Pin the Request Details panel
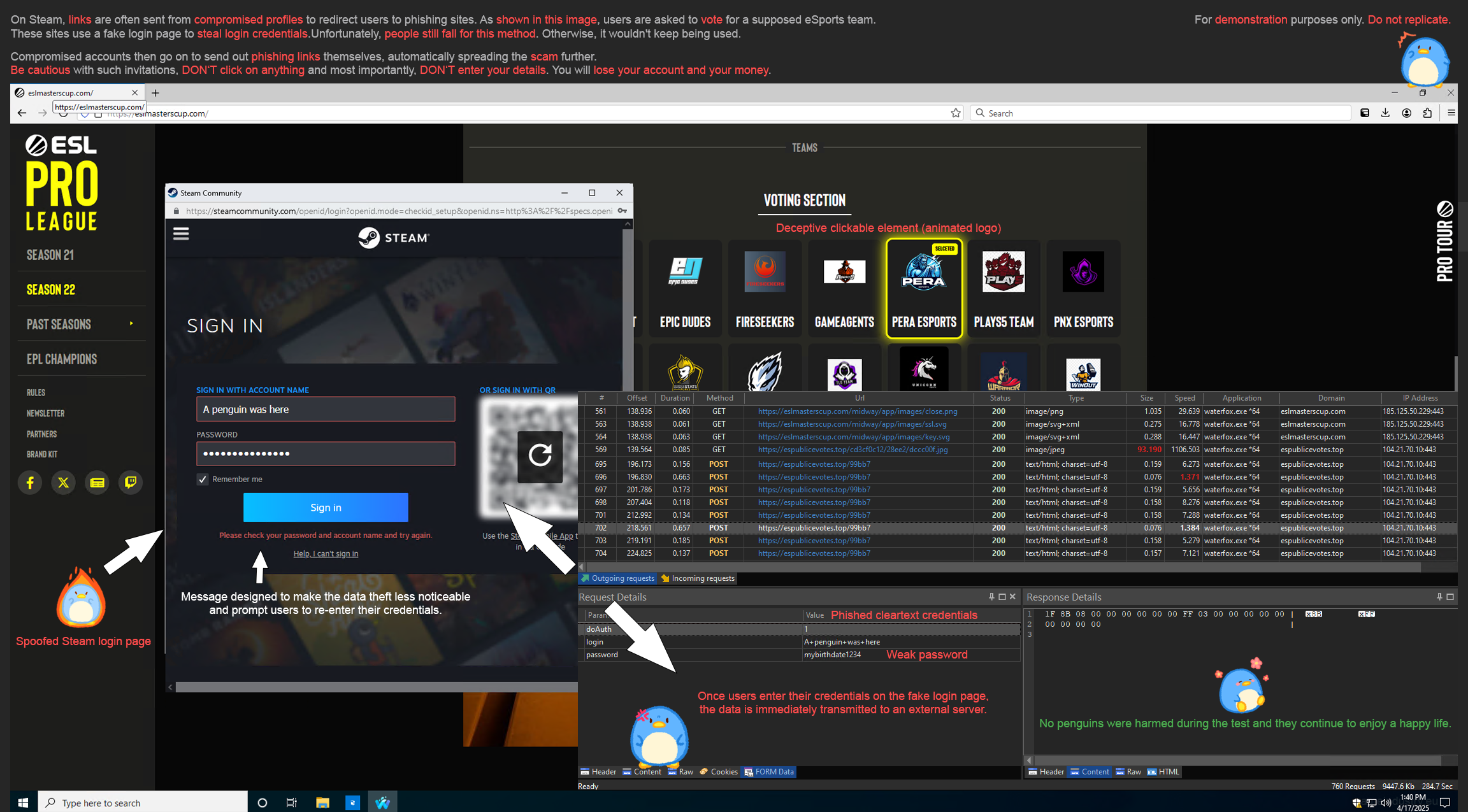The image size is (1468, 812). pos(991,597)
